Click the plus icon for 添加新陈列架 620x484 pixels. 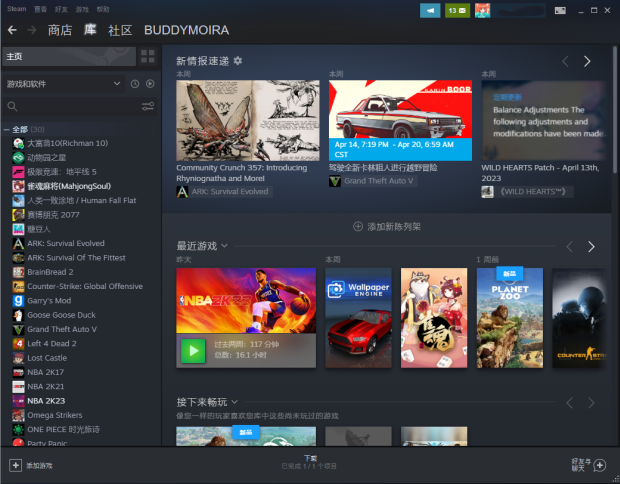(358, 227)
